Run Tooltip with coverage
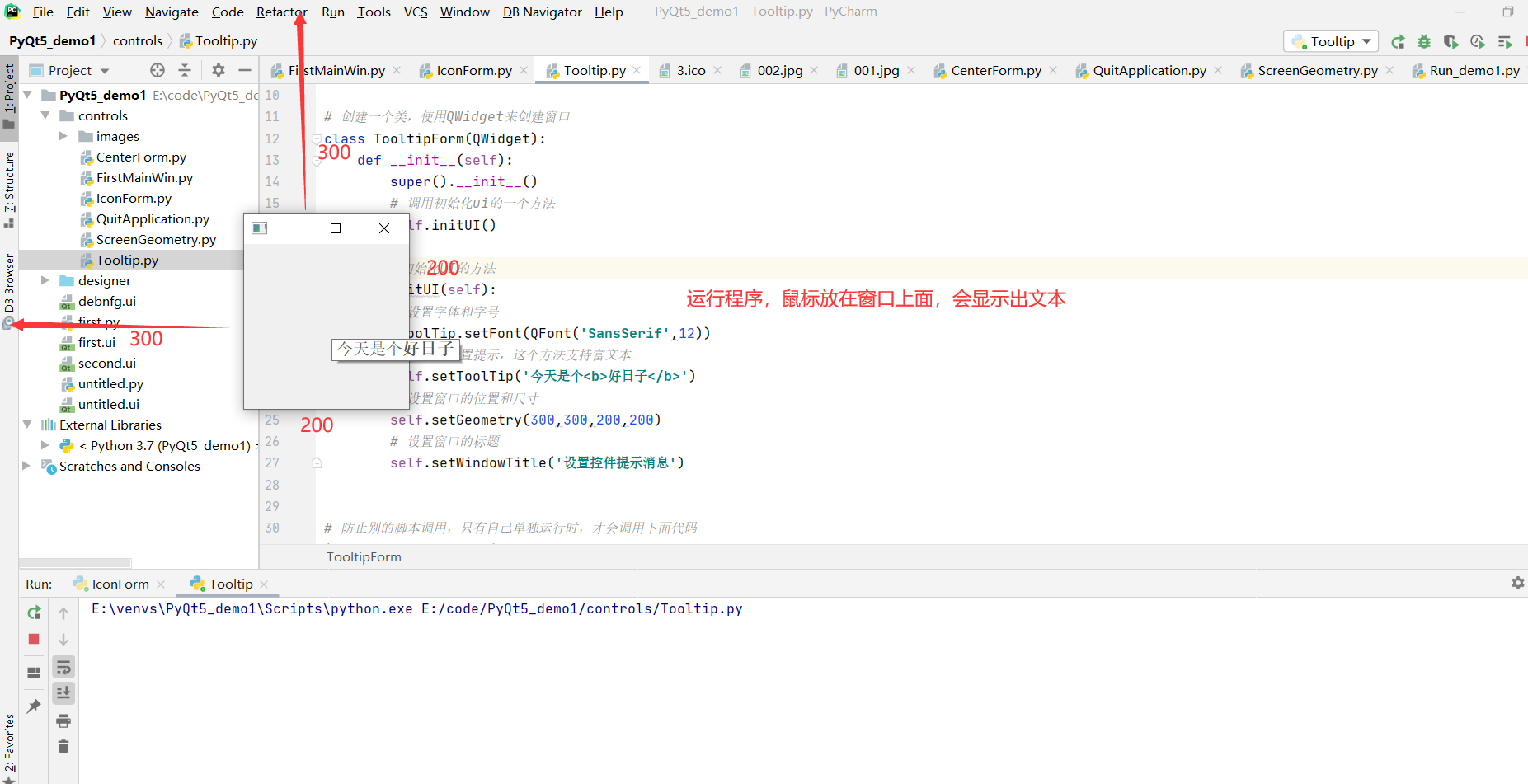The image size is (1528, 784). (1451, 42)
